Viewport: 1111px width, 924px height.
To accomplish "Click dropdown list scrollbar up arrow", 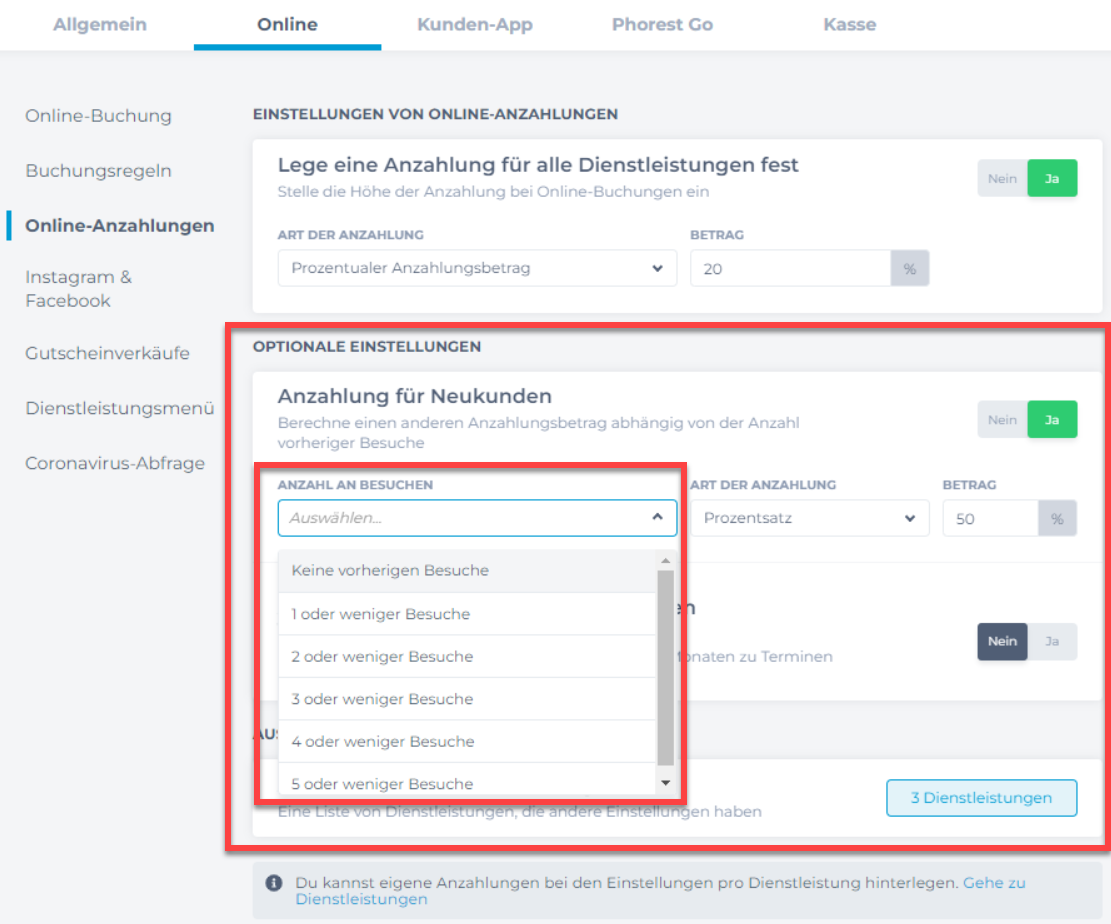I will 665,560.
